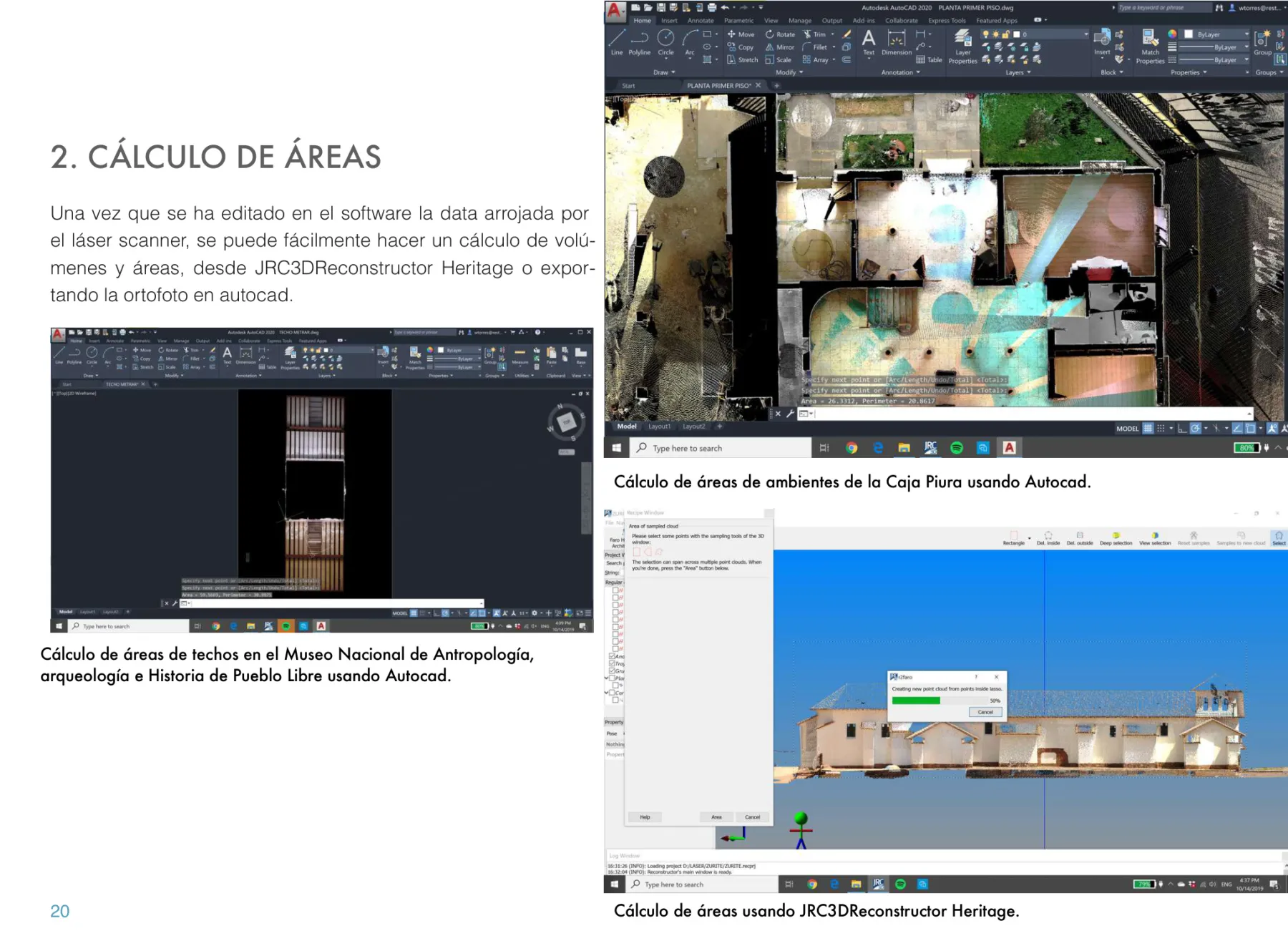Open Parametric ribbon tab in PLANTA PRIMER PISO AutoCAD

pyautogui.click(x=738, y=21)
